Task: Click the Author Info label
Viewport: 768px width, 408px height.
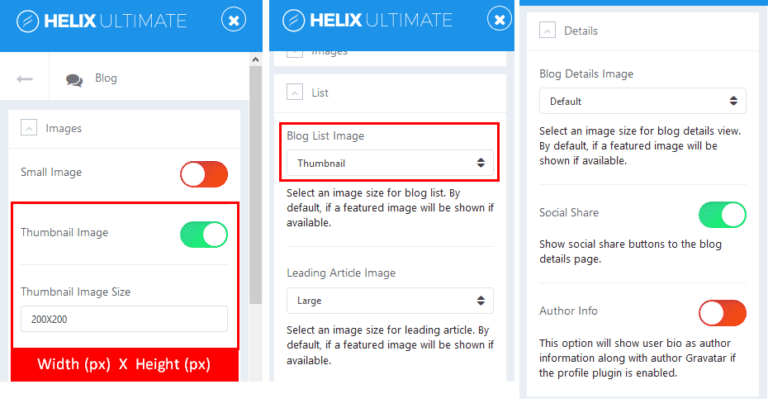Action: (x=568, y=311)
